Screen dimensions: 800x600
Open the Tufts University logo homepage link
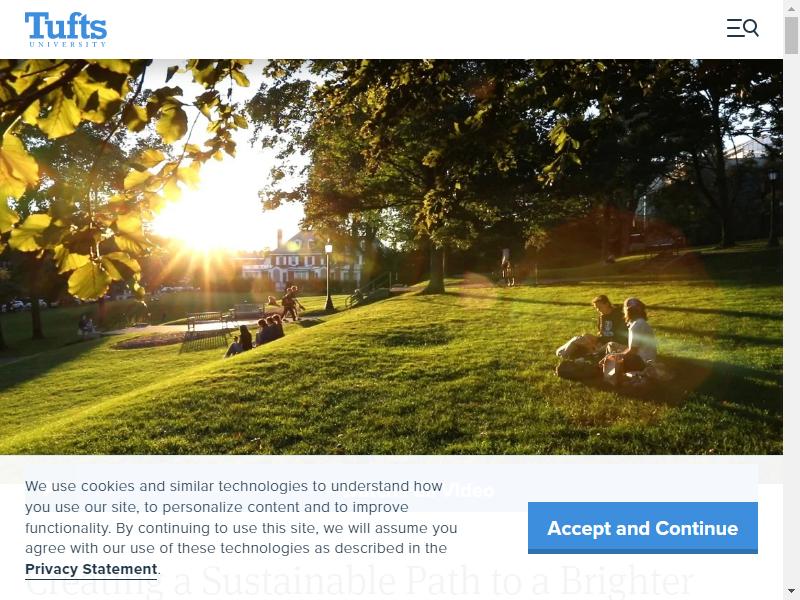(x=66, y=30)
